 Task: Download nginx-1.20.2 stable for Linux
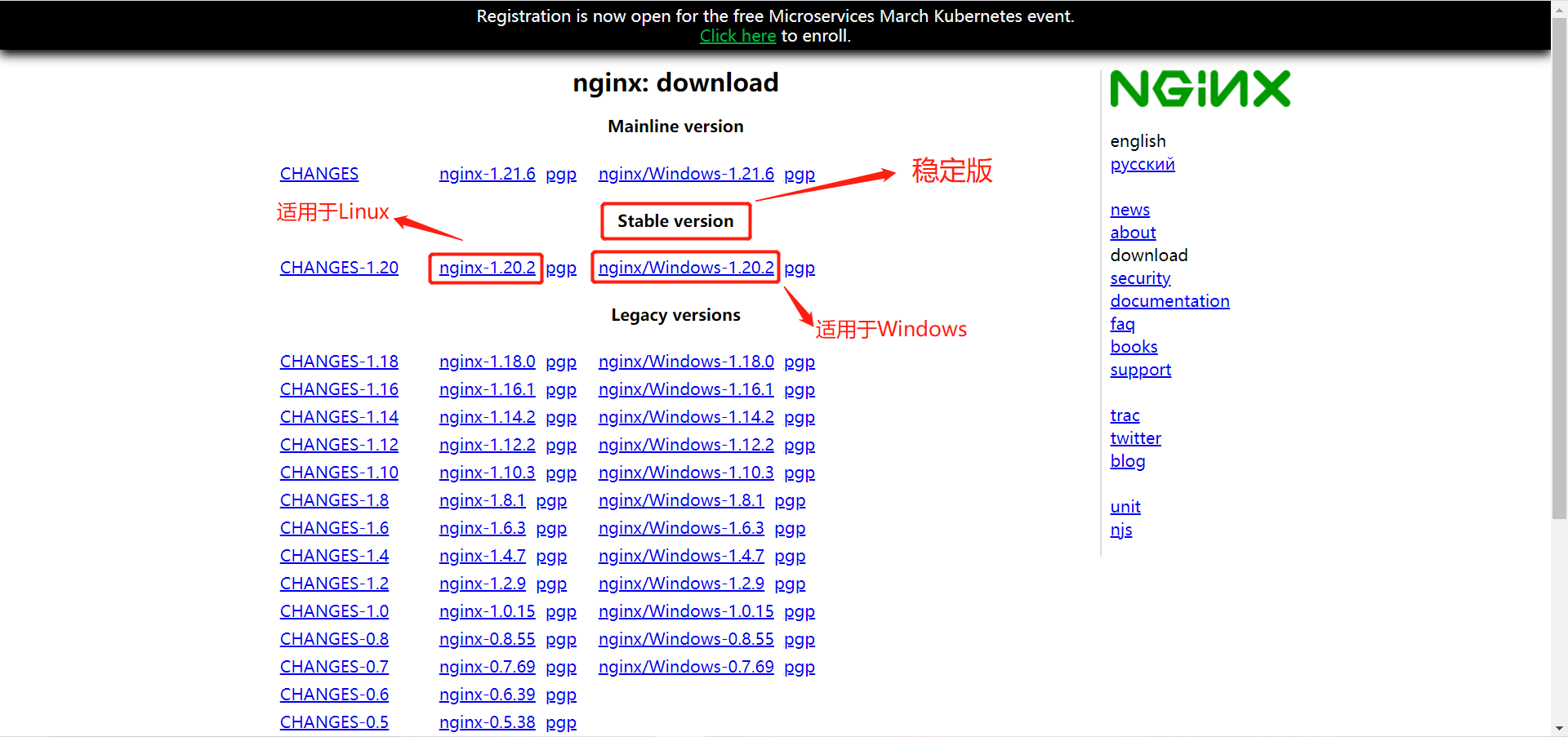coord(487,268)
